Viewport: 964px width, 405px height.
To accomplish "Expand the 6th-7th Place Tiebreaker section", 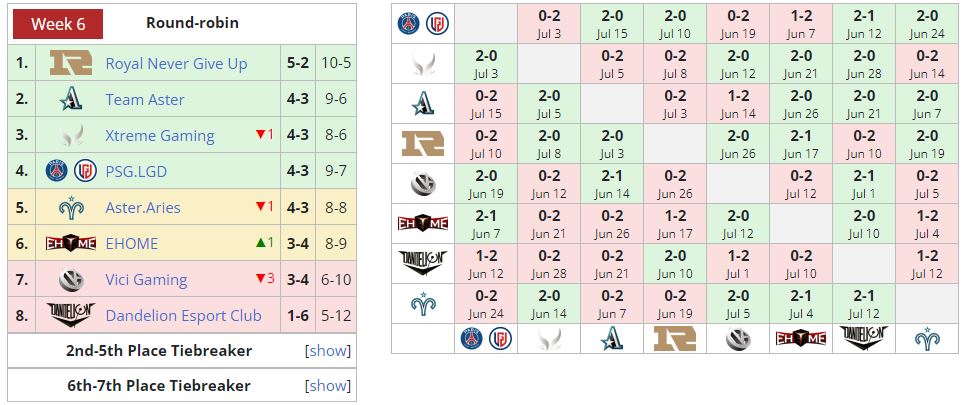I will [x=328, y=386].
